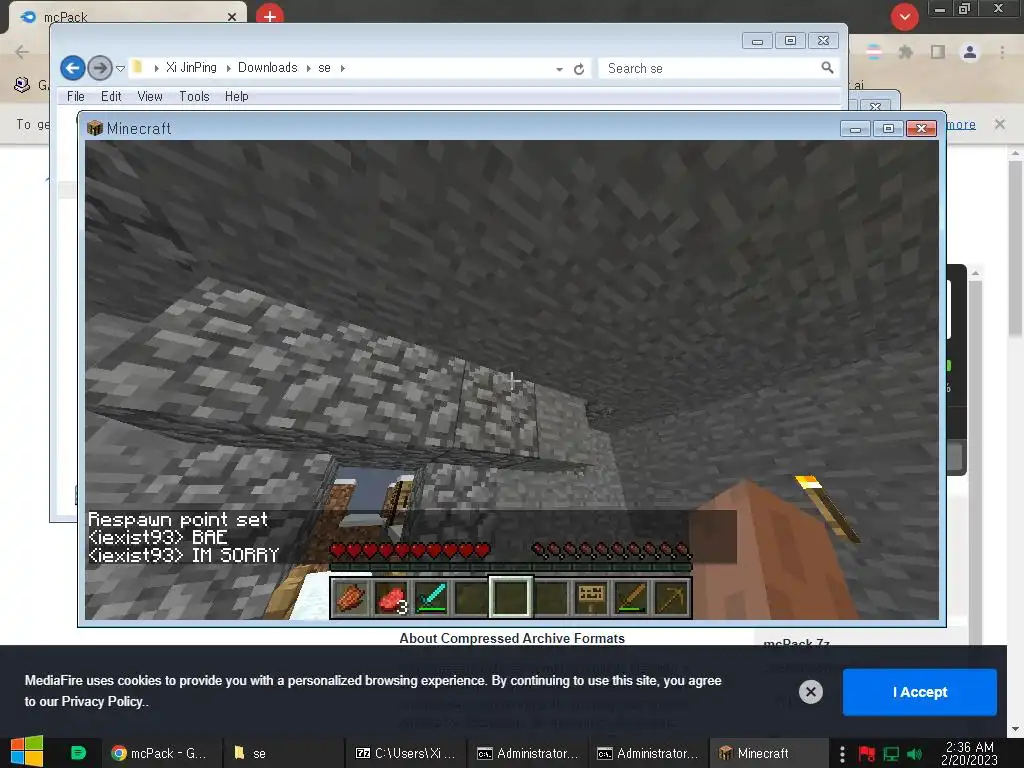Viewport: 1024px width, 768px height.
Task: Click the network tray icon
Action: click(891, 754)
